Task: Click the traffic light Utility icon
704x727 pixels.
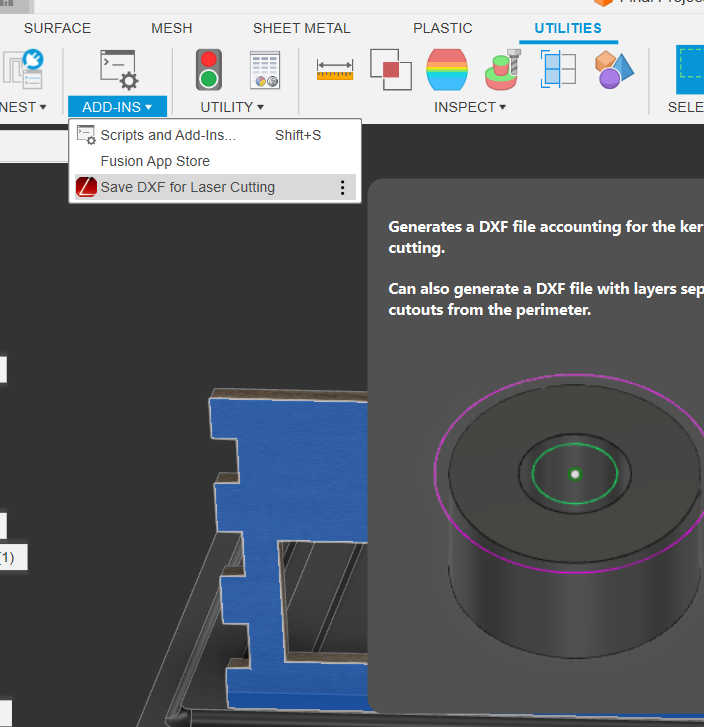Action: 208,69
